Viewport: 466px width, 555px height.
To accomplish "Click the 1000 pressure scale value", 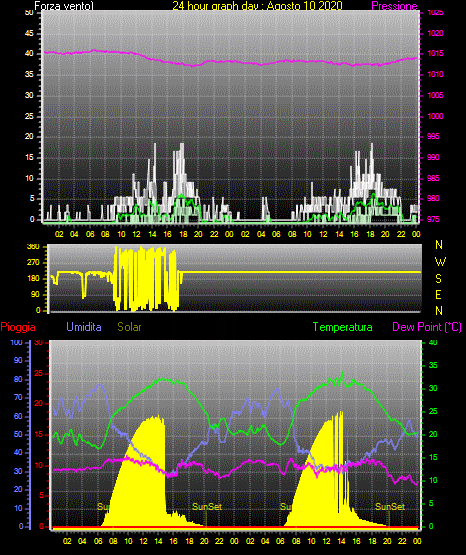I will click(x=435, y=116).
